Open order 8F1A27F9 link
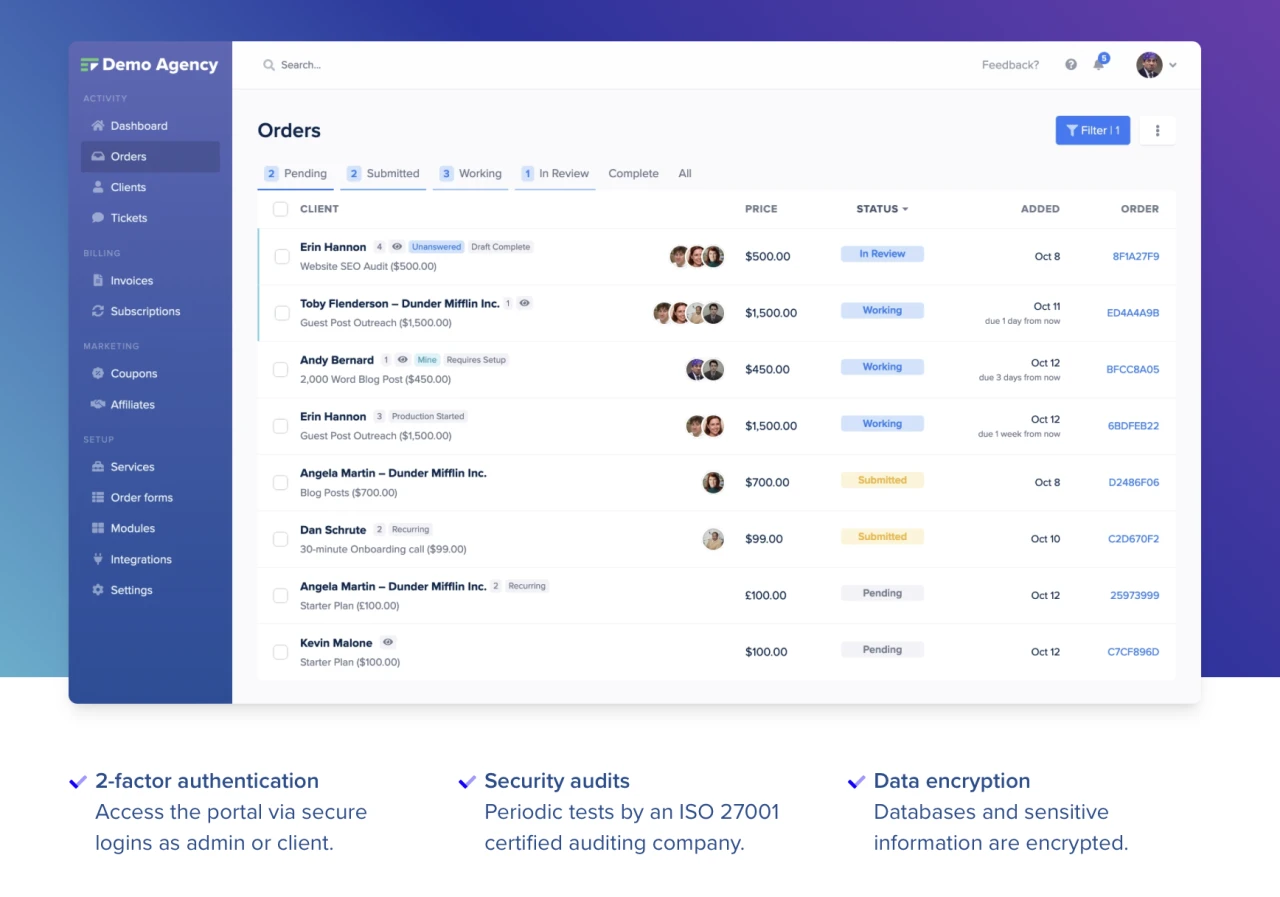This screenshot has width=1280, height=897. pos(1136,256)
